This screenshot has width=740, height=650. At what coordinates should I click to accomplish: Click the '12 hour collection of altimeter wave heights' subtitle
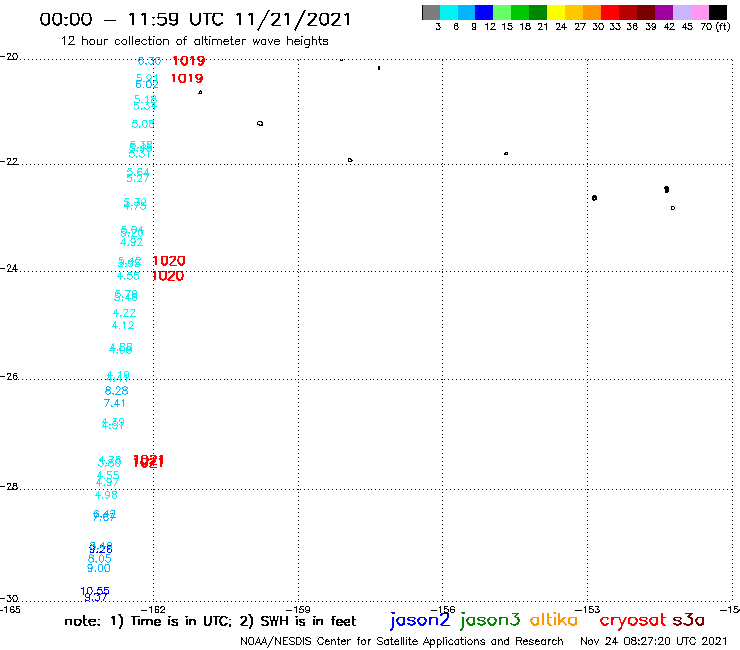194,41
